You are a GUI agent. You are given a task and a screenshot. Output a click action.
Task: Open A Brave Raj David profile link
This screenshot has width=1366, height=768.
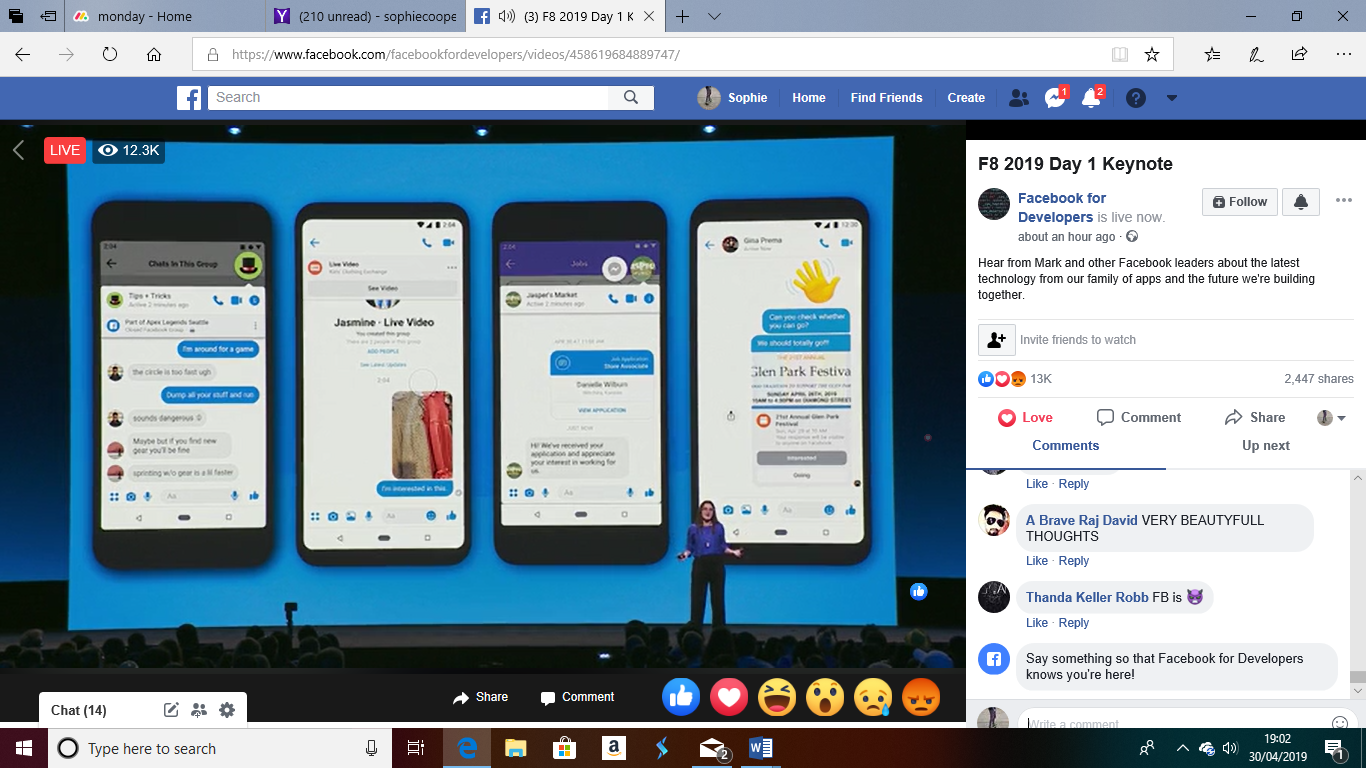point(1081,520)
